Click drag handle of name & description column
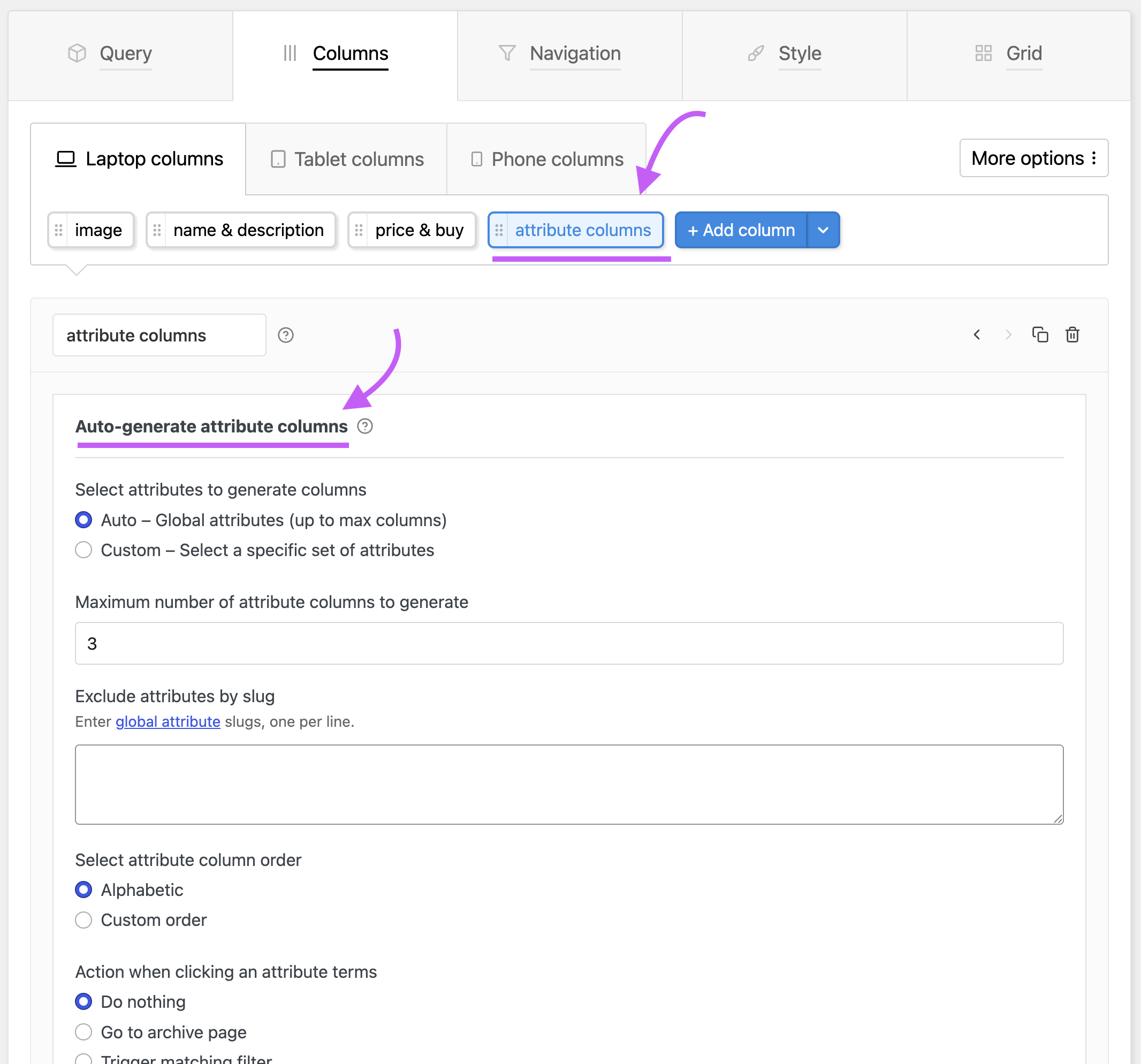1141x1064 pixels. (x=157, y=230)
